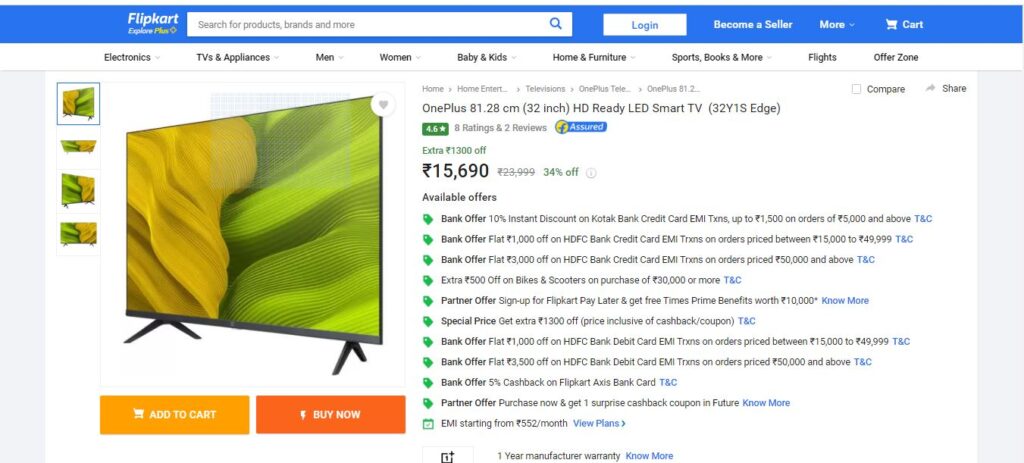Select the second TV thumbnail image

[78, 147]
